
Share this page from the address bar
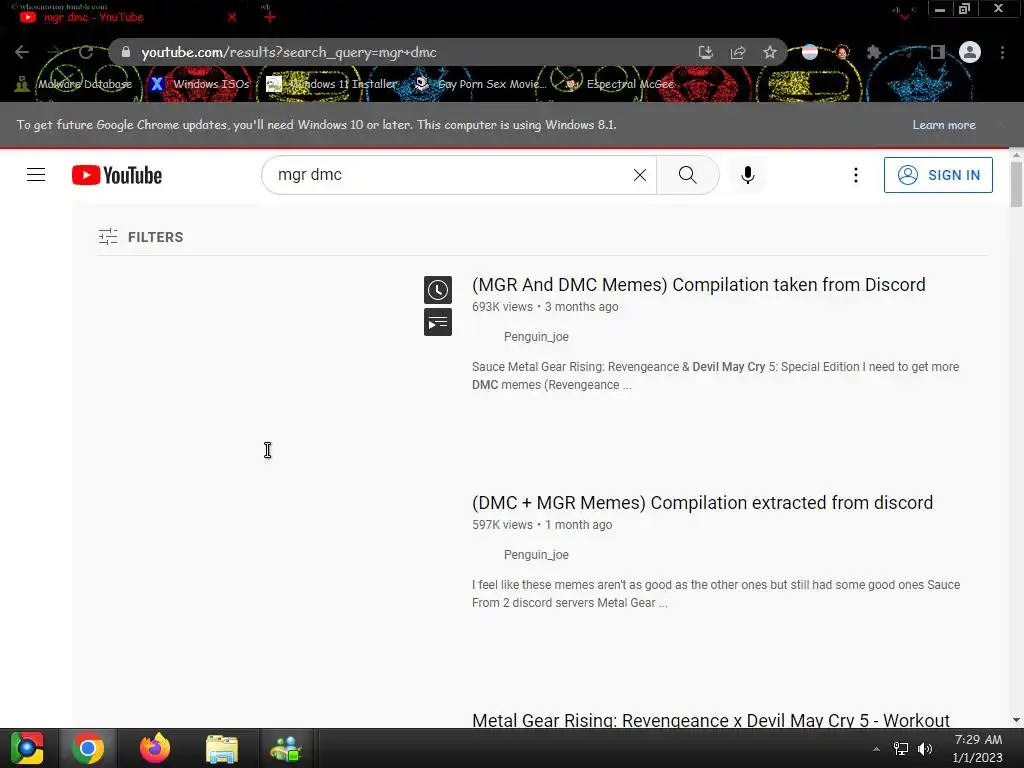coord(738,52)
